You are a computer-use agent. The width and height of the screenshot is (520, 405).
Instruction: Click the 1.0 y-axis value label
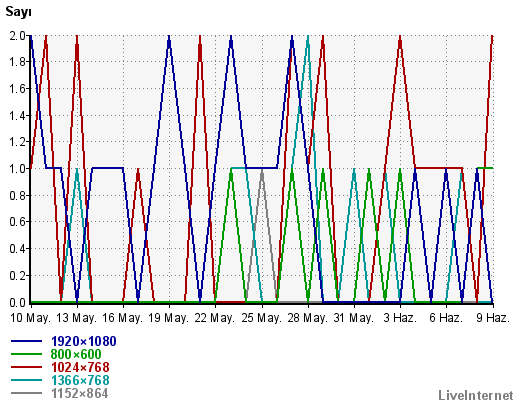[x=18, y=169]
